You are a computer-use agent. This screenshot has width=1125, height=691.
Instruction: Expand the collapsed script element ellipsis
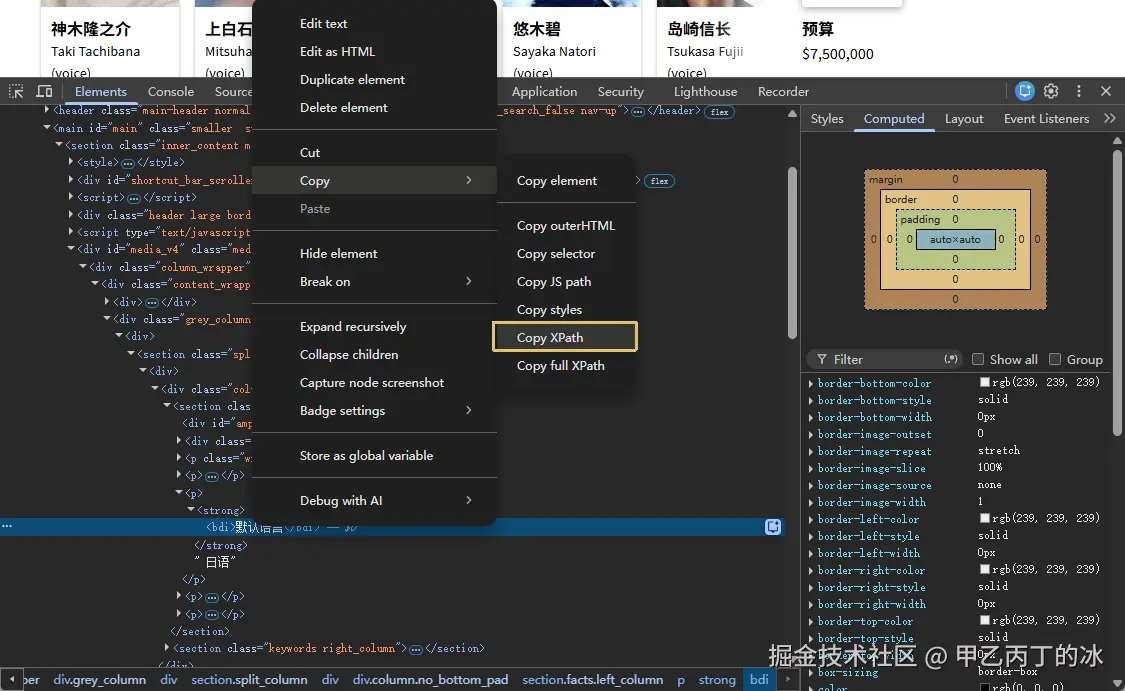133,198
